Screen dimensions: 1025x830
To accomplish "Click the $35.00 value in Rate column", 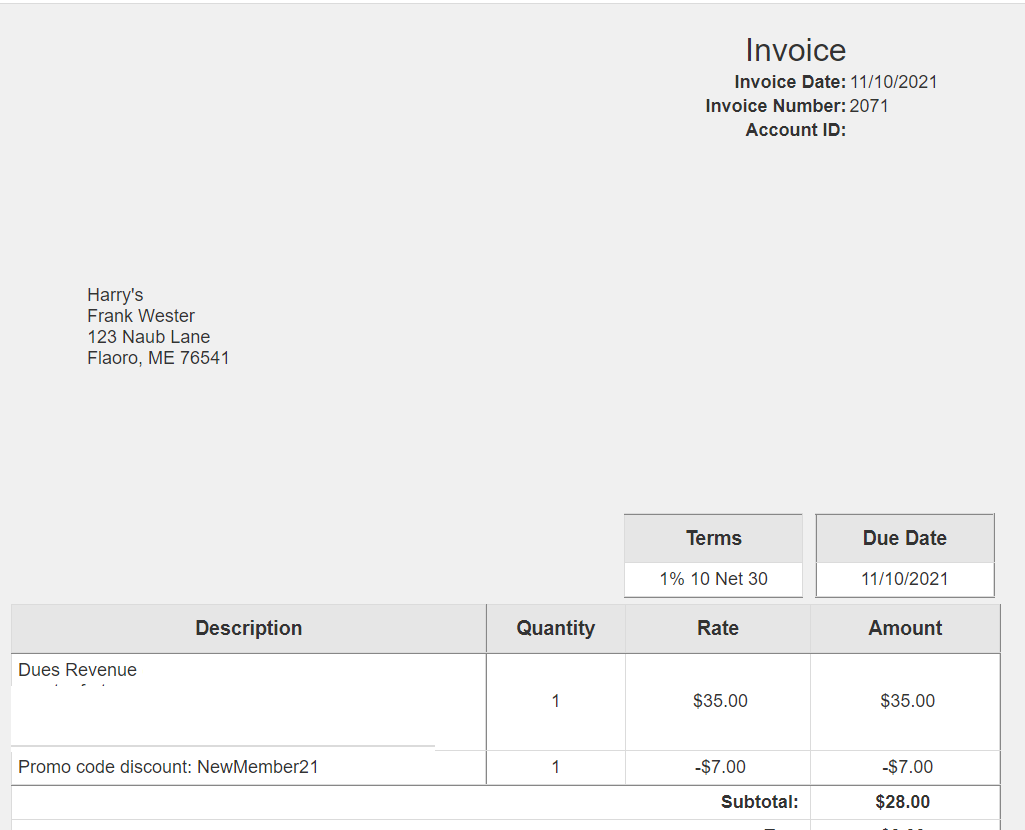I will click(x=720, y=701).
